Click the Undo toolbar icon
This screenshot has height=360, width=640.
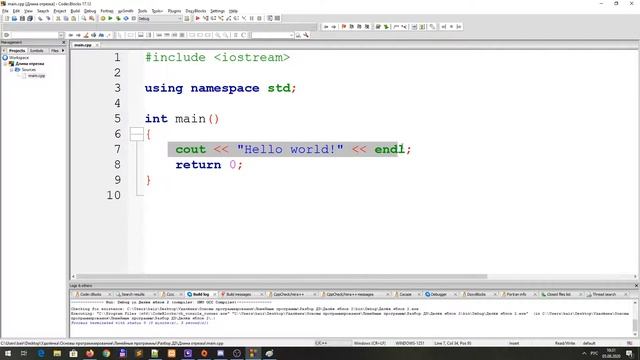[40, 18]
